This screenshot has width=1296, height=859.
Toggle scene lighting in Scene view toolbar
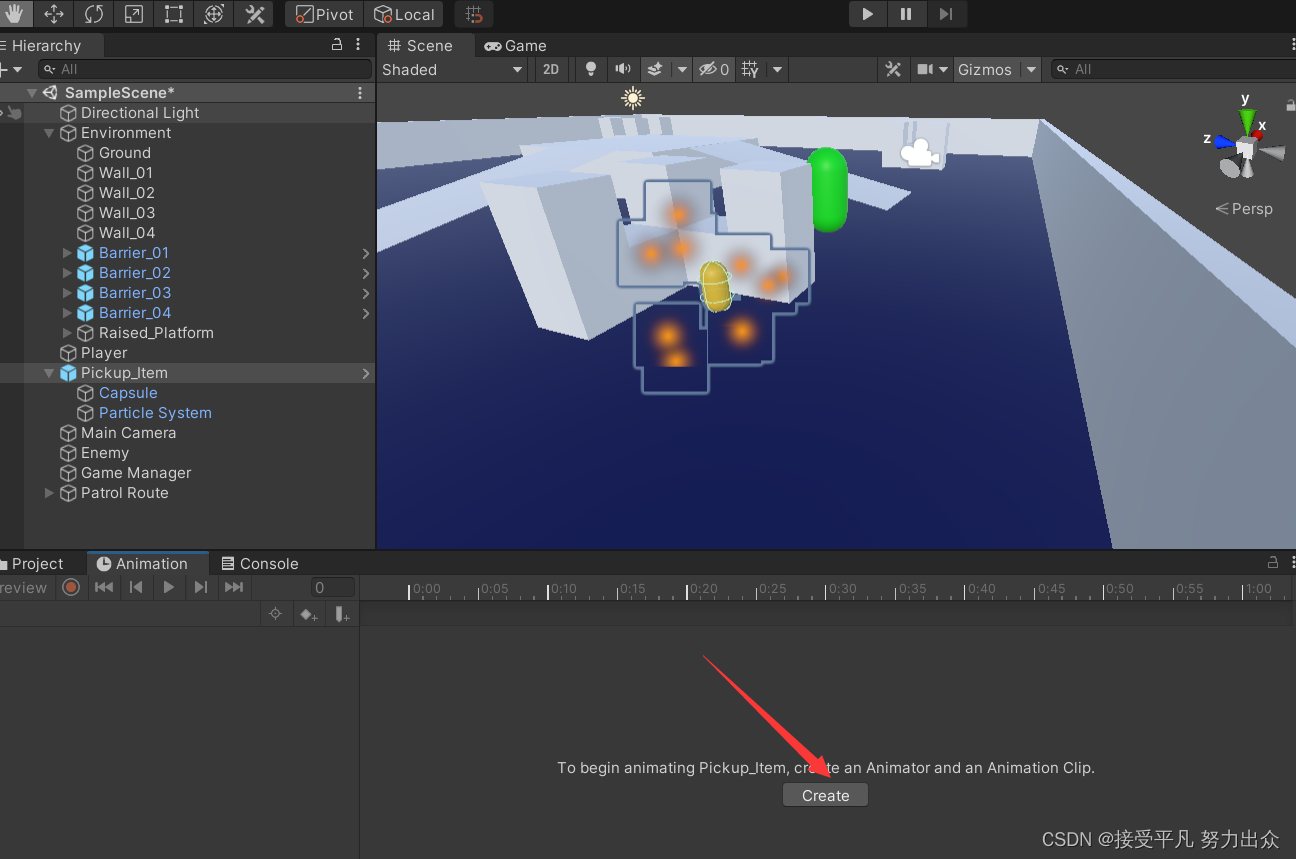click(590, 69)
